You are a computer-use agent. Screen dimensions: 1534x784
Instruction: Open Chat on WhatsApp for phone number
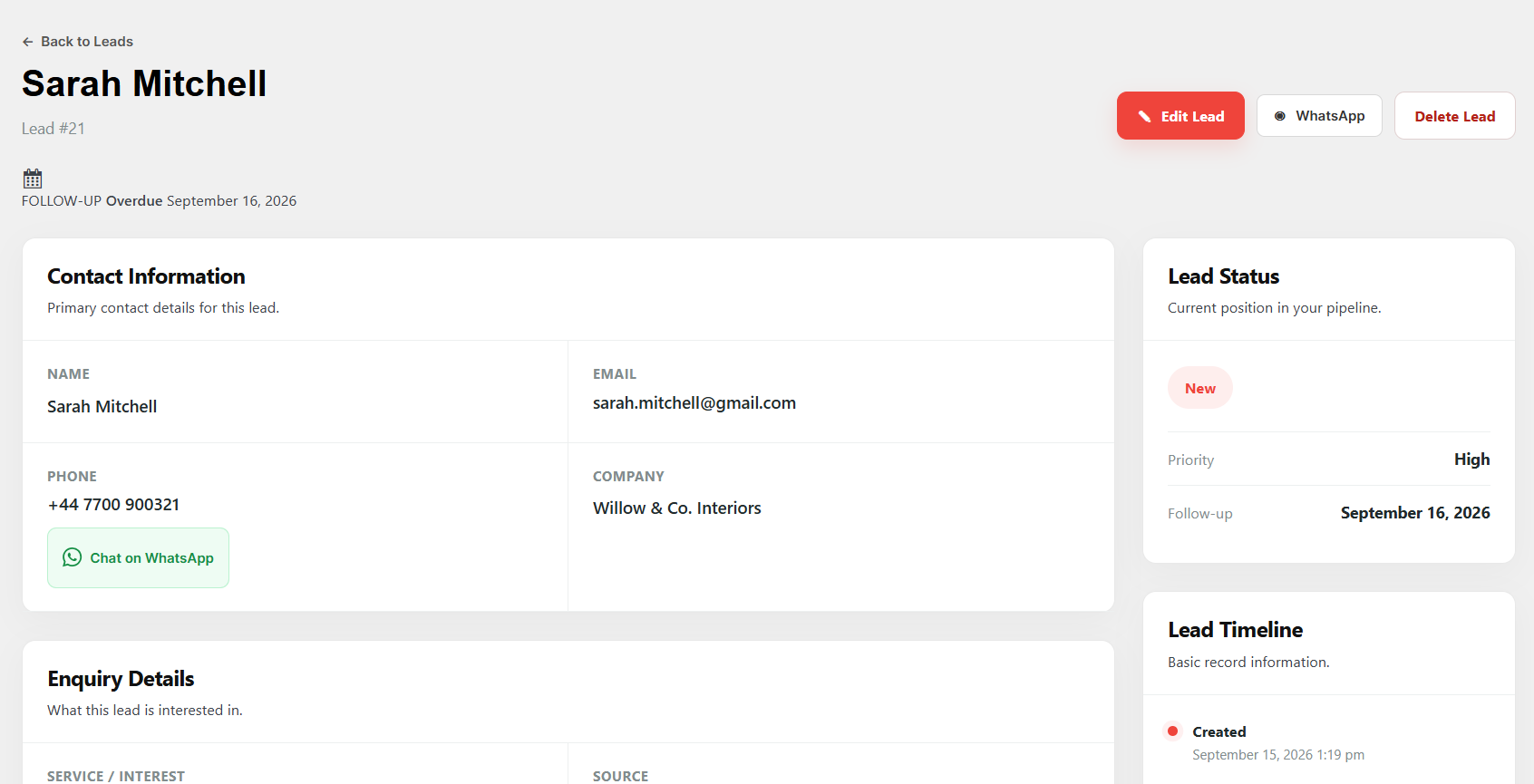(138, 557)
